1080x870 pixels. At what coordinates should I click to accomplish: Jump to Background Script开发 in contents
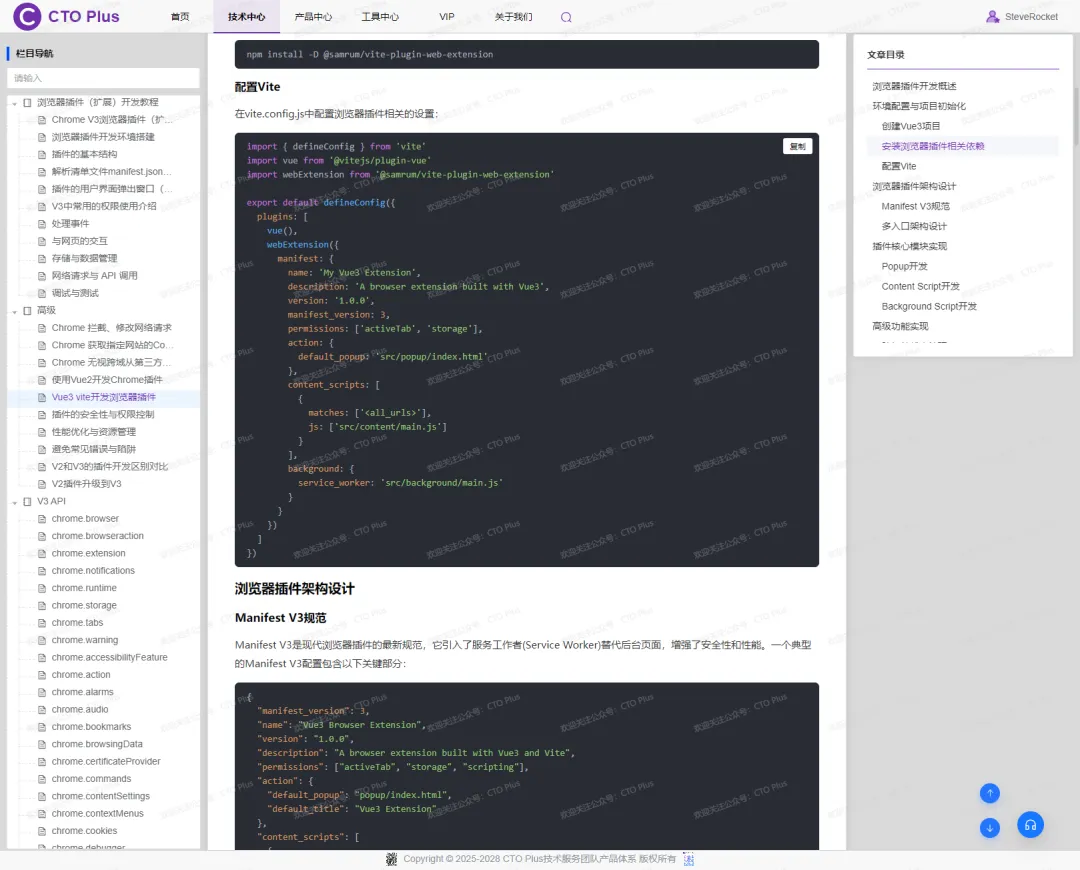coord(929,306)
